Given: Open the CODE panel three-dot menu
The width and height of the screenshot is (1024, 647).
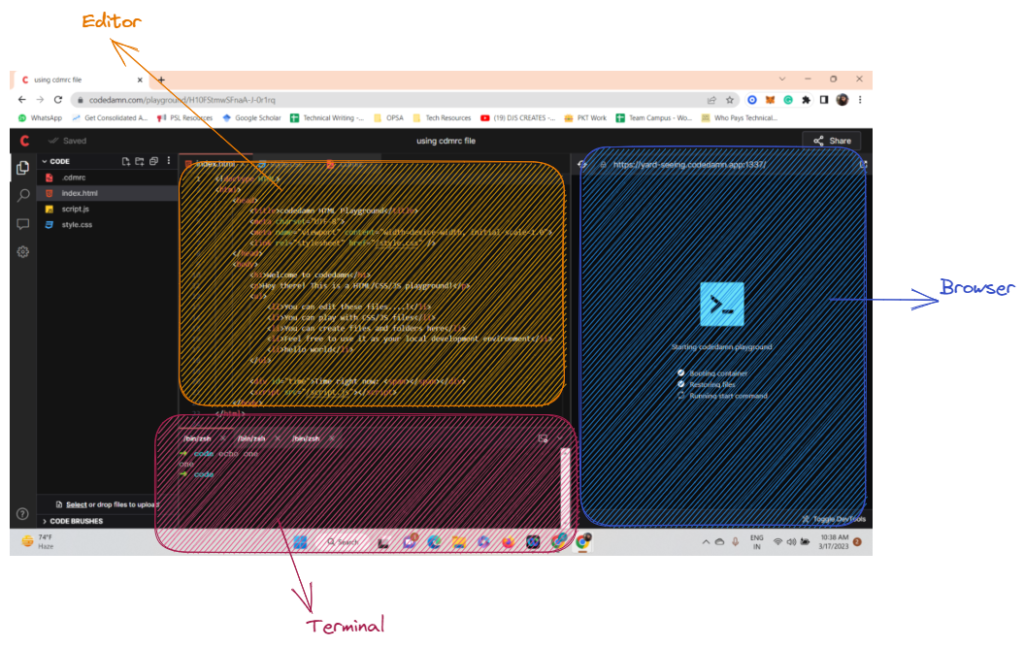Looking at the screenshot, I should tap(168, 161).
